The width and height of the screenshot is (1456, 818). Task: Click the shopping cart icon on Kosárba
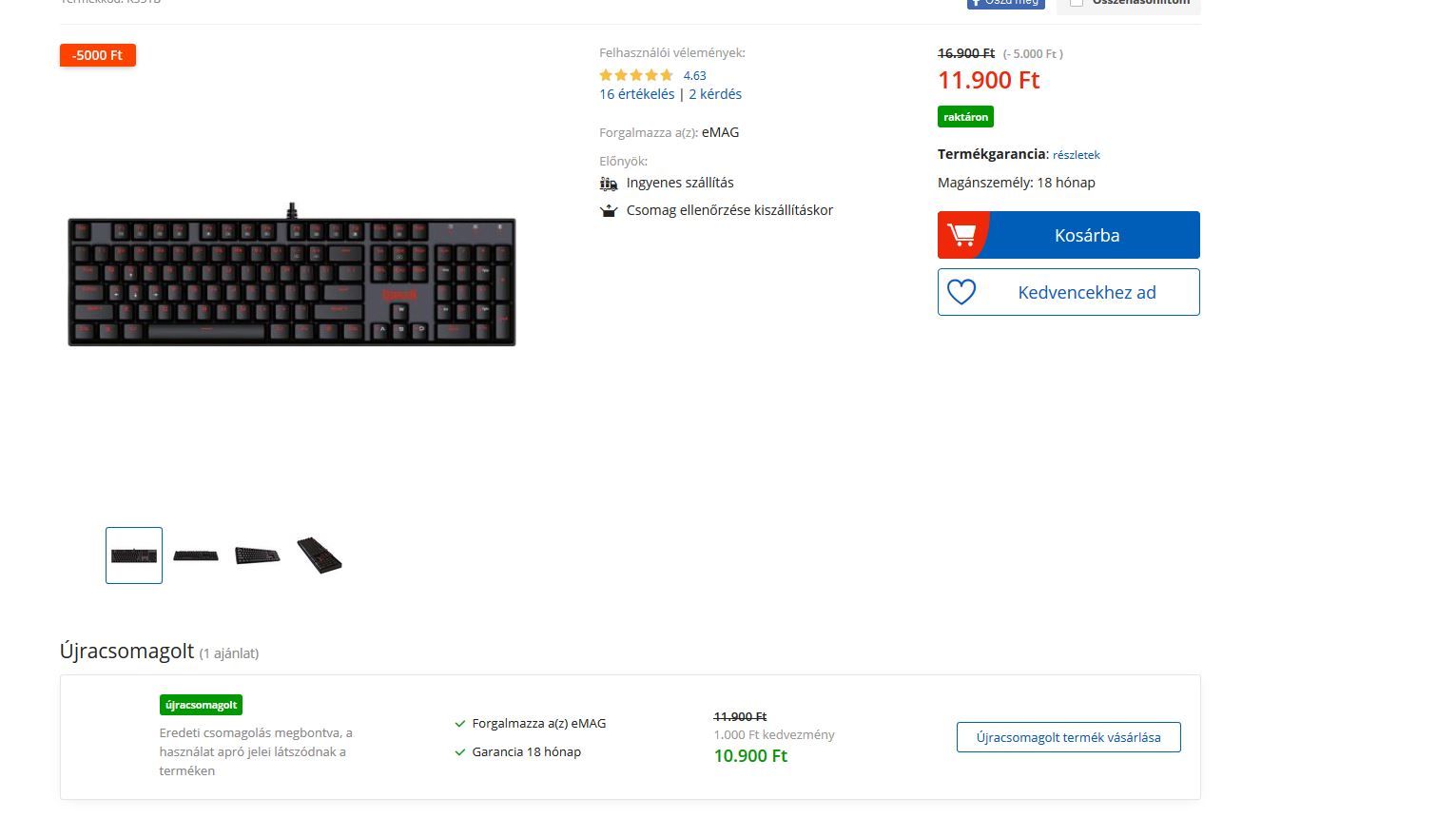click(x=961, y=235)
